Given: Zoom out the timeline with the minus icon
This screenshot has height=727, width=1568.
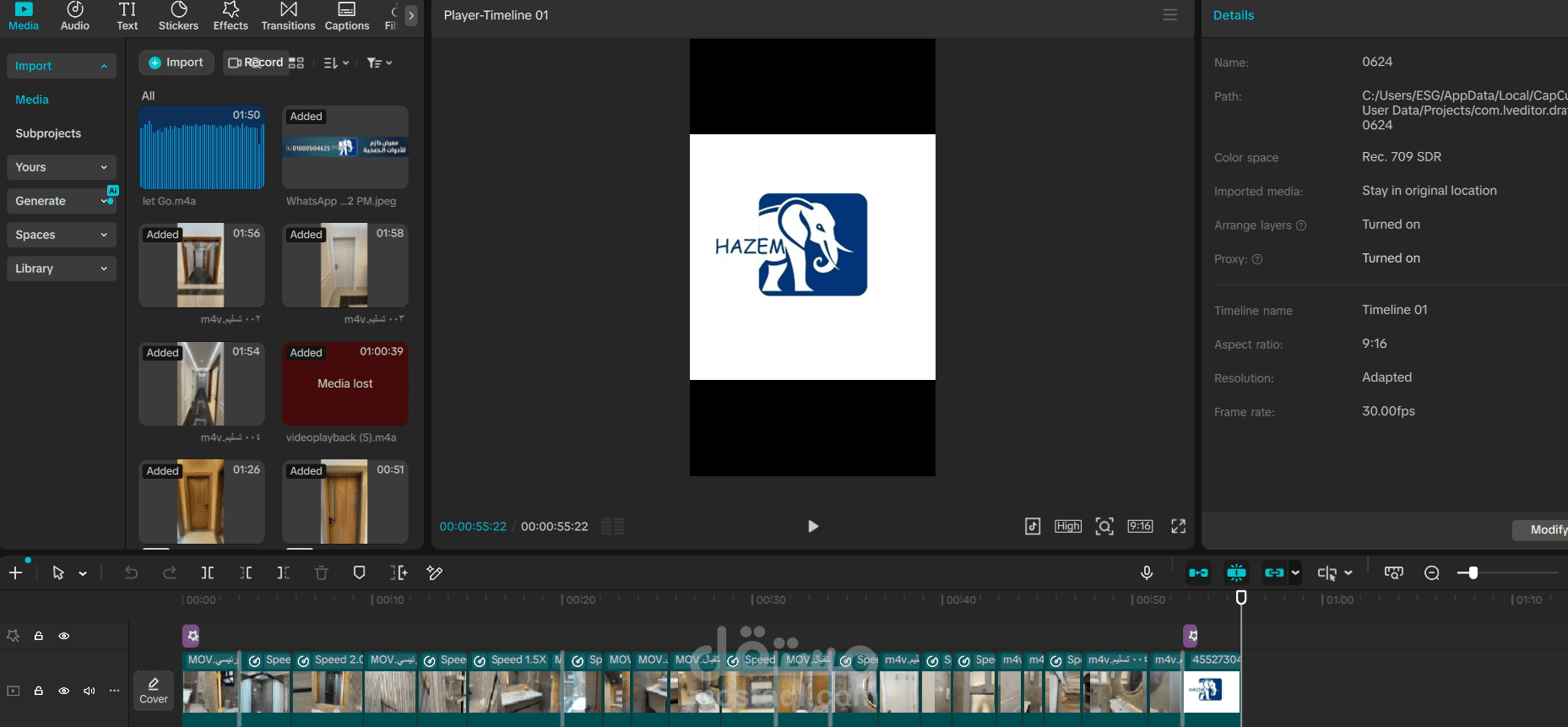Looking at the screenshot, I should [x=1432, y=573].
